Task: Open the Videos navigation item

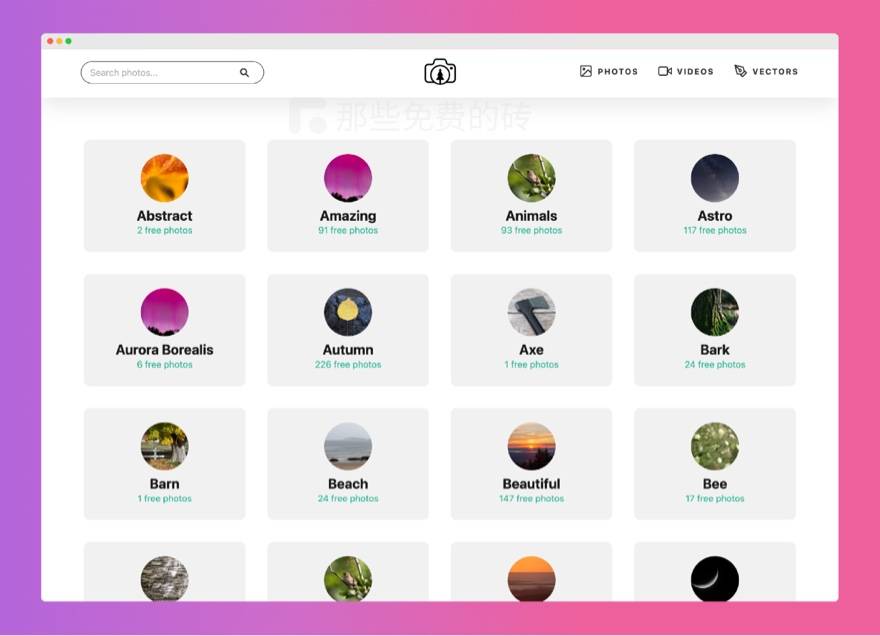Action: (695, 72)
